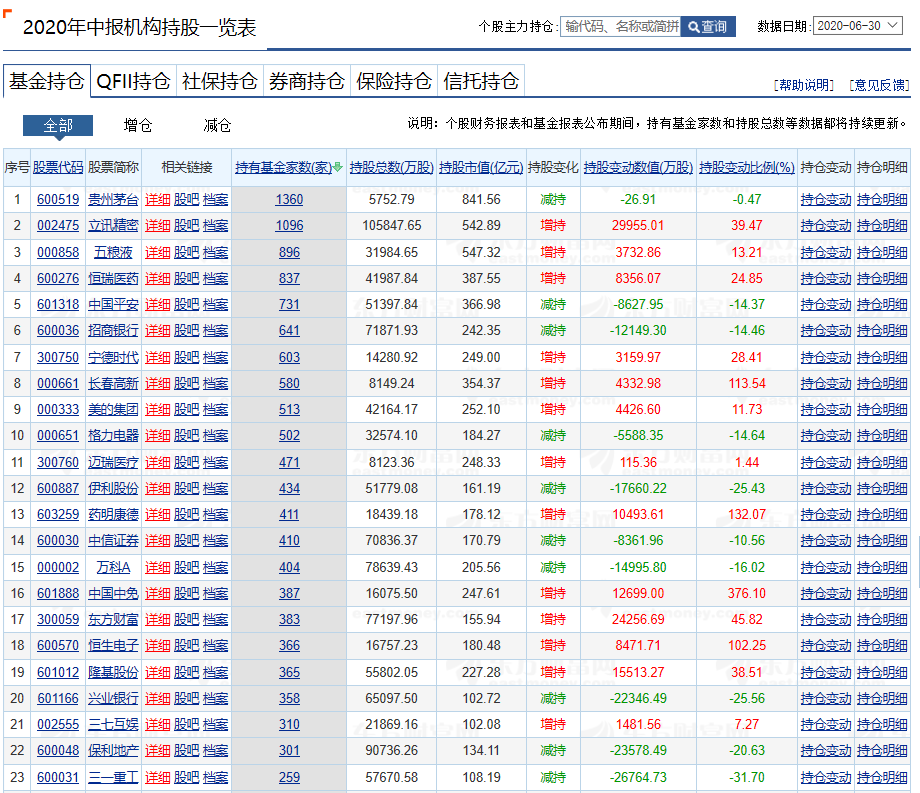Click fund count 366 for 恒生电子
Image resolution: width=920 pixels, height=793 pixels.
point(289,646)
